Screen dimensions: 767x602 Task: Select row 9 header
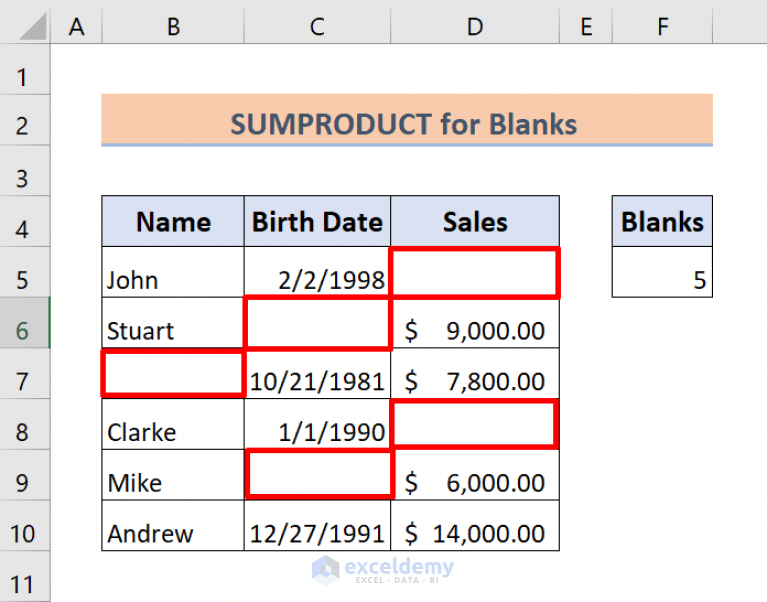[x=25, y=475]
